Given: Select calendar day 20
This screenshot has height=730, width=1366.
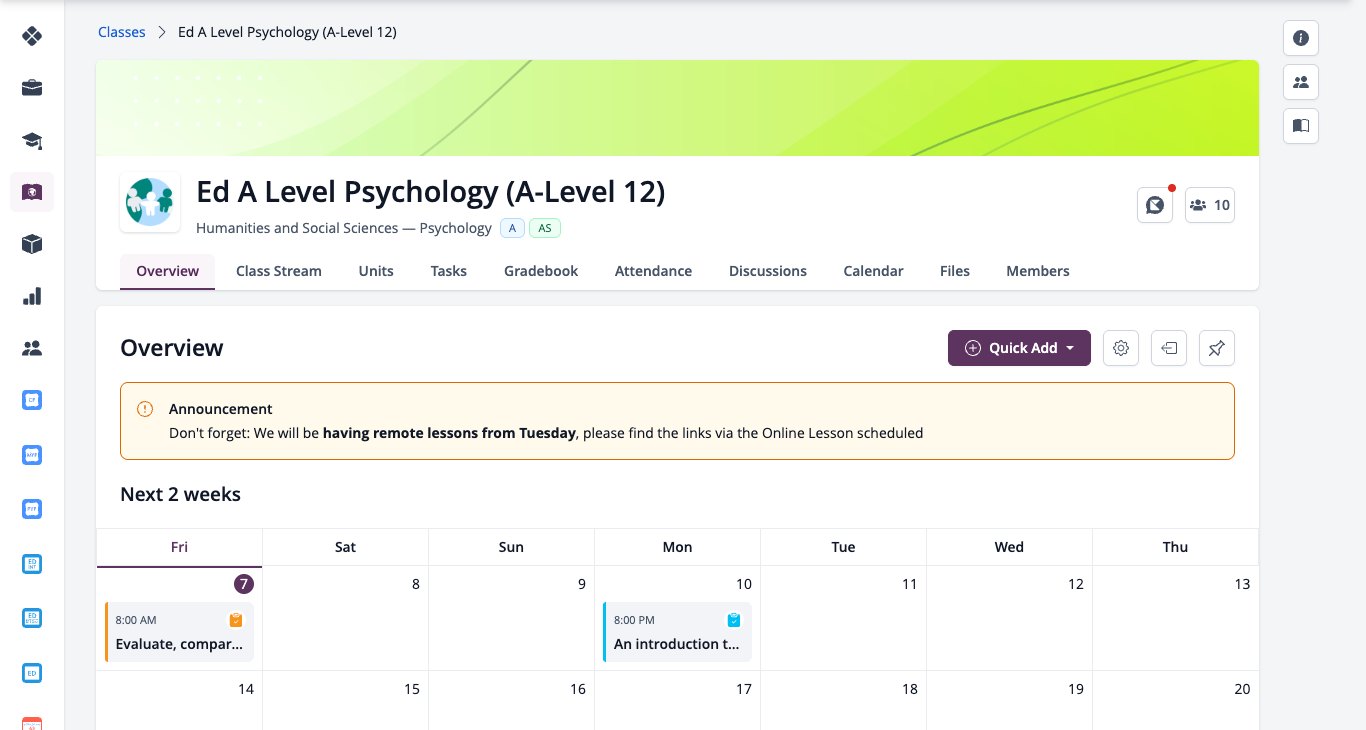Looking at the screenshot, I should 1242,689.
